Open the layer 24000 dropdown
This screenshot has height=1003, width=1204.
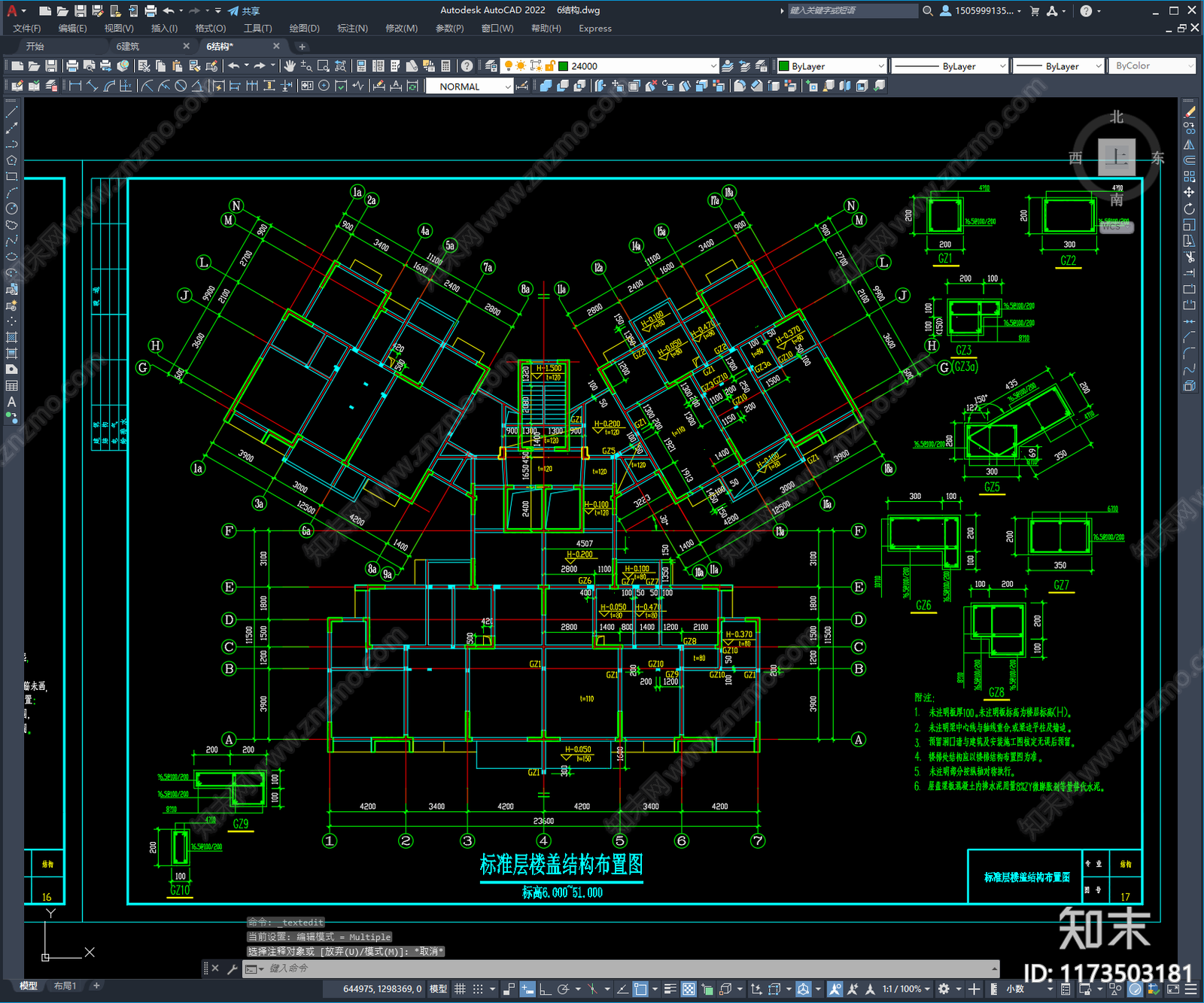click(x=713, y=66)
